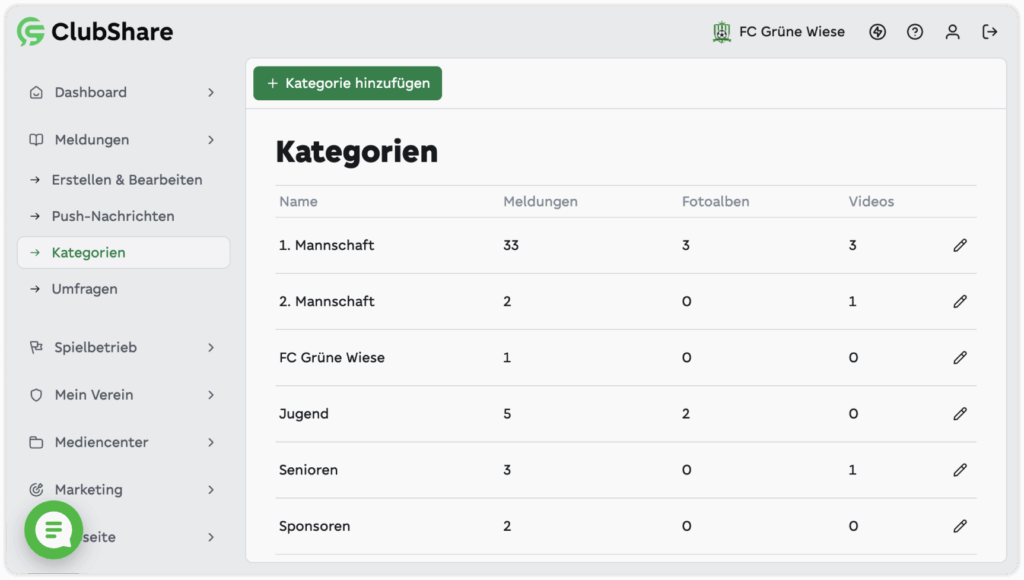This screenshot has height=580, width=1024.
Task: Click the FC Grüne Wiese club crest
Action: [x=722, y=31]
